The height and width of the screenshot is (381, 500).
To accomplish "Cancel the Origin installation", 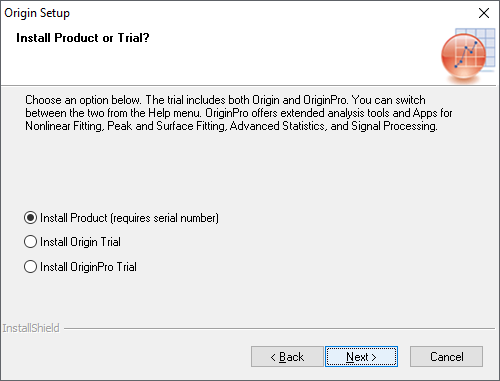I will point(446,357).
